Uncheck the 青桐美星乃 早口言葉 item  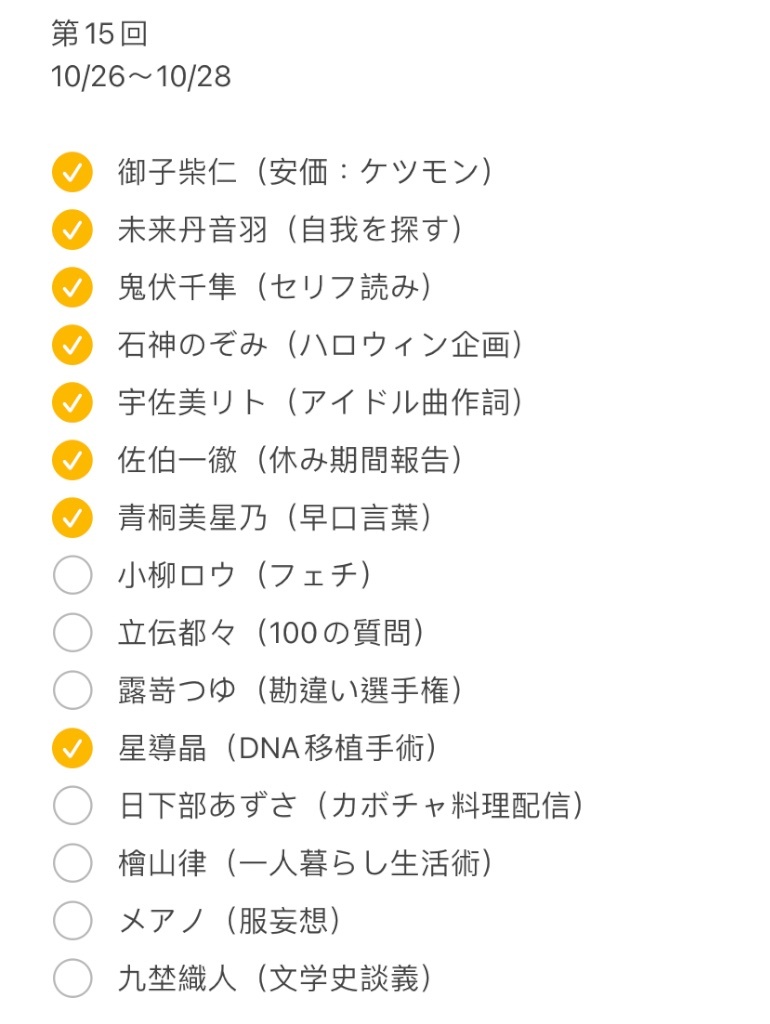coord(72,517)
